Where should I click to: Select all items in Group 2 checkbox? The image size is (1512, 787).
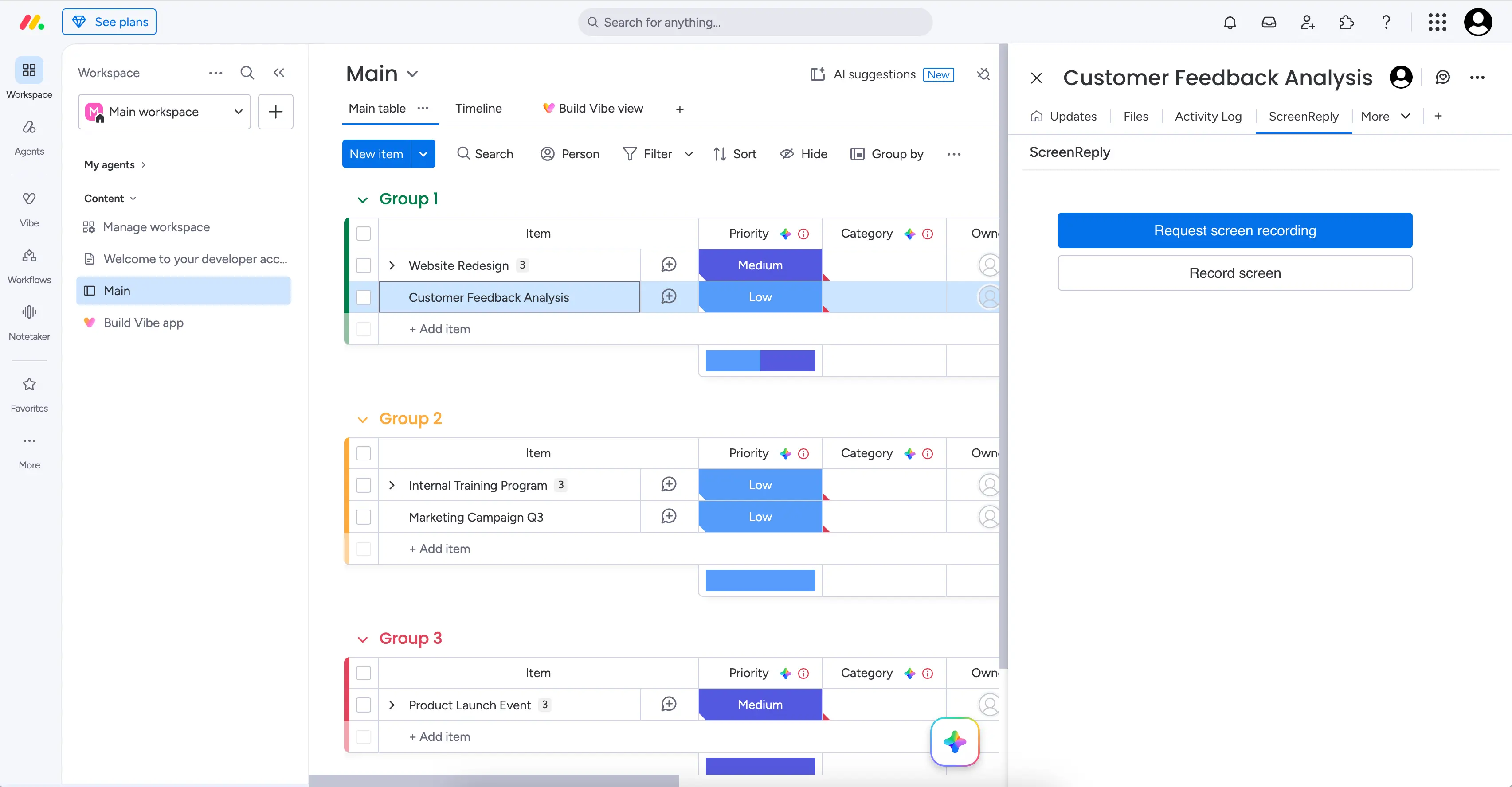364,453
